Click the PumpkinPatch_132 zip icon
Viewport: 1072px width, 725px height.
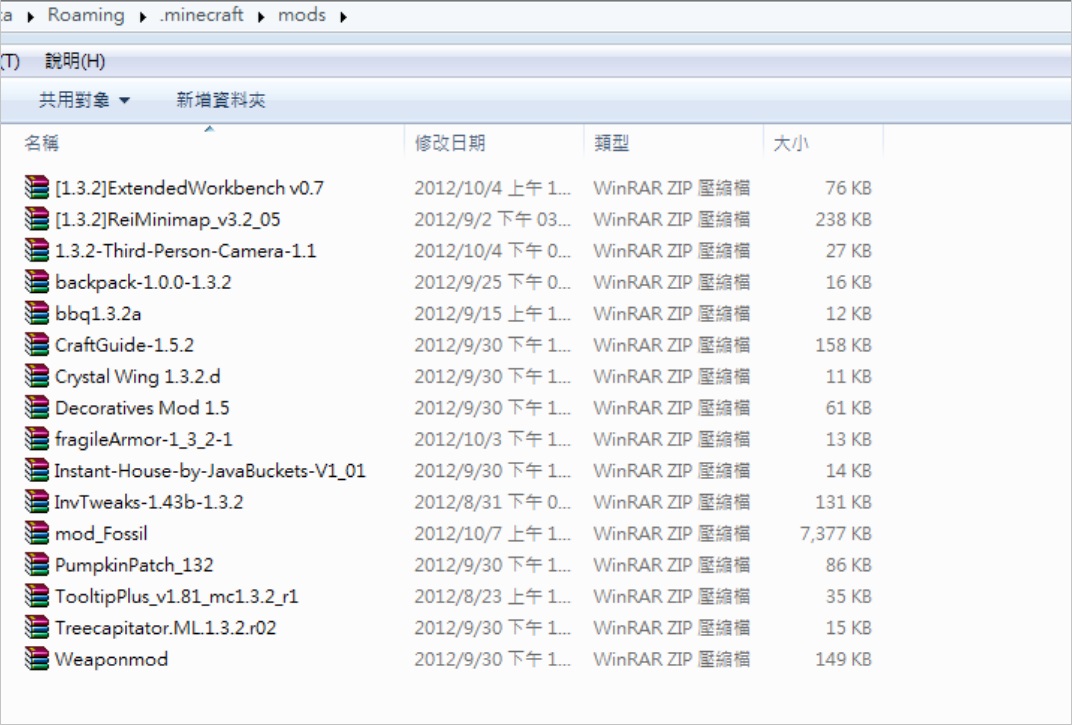point(37,565)
